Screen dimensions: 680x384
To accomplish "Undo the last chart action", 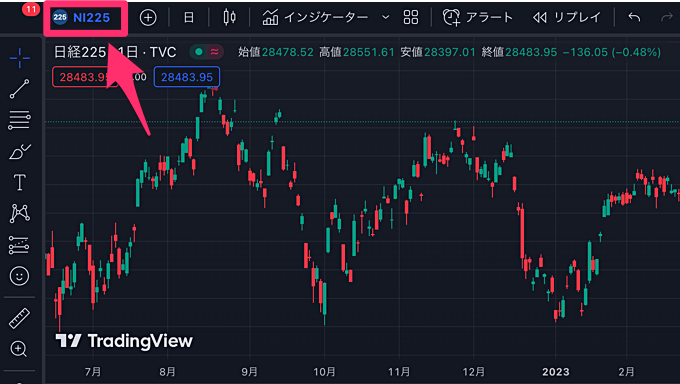I will [x=634, y=18].
